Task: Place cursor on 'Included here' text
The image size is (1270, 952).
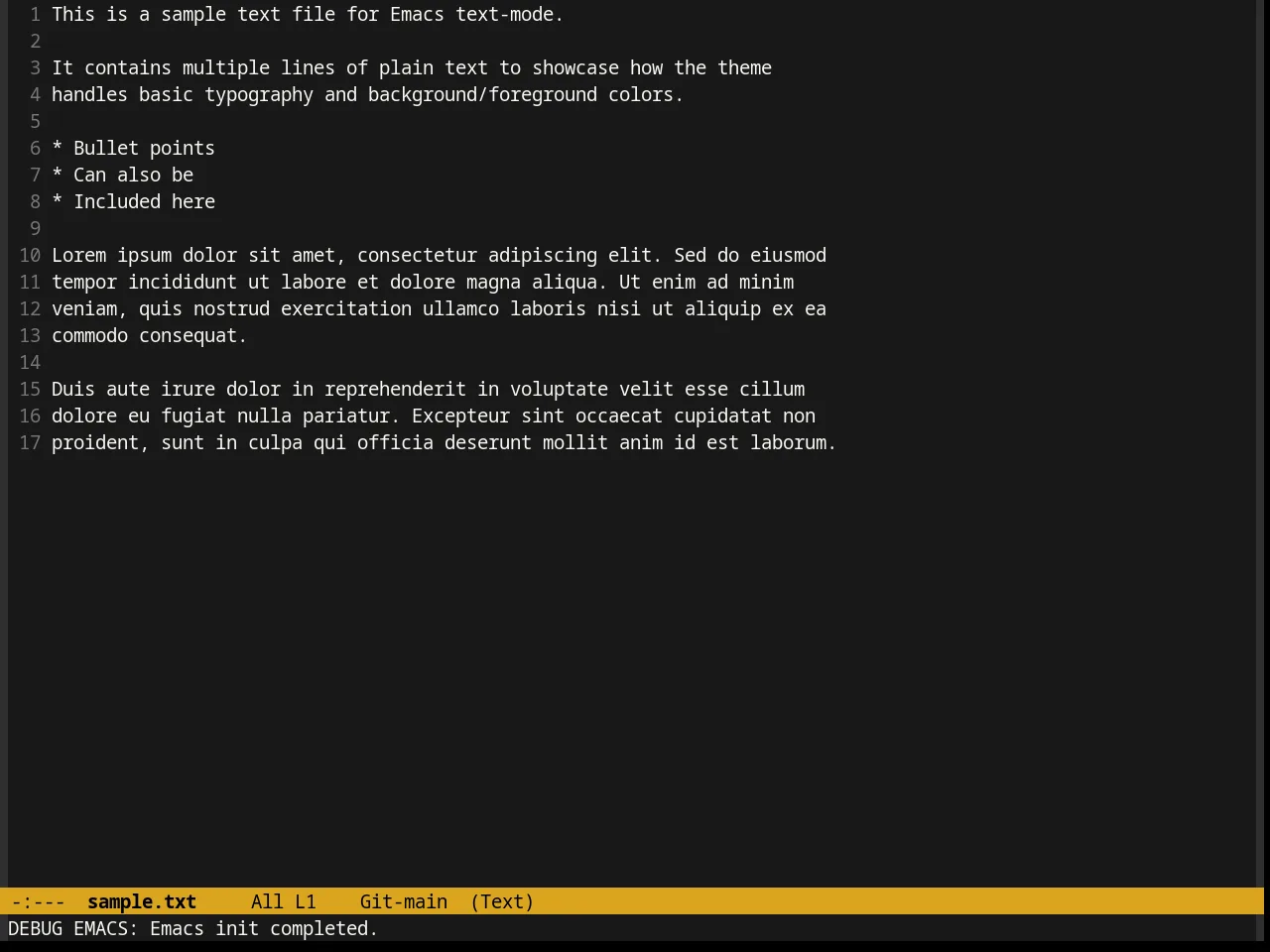Action: click(144, 201)
